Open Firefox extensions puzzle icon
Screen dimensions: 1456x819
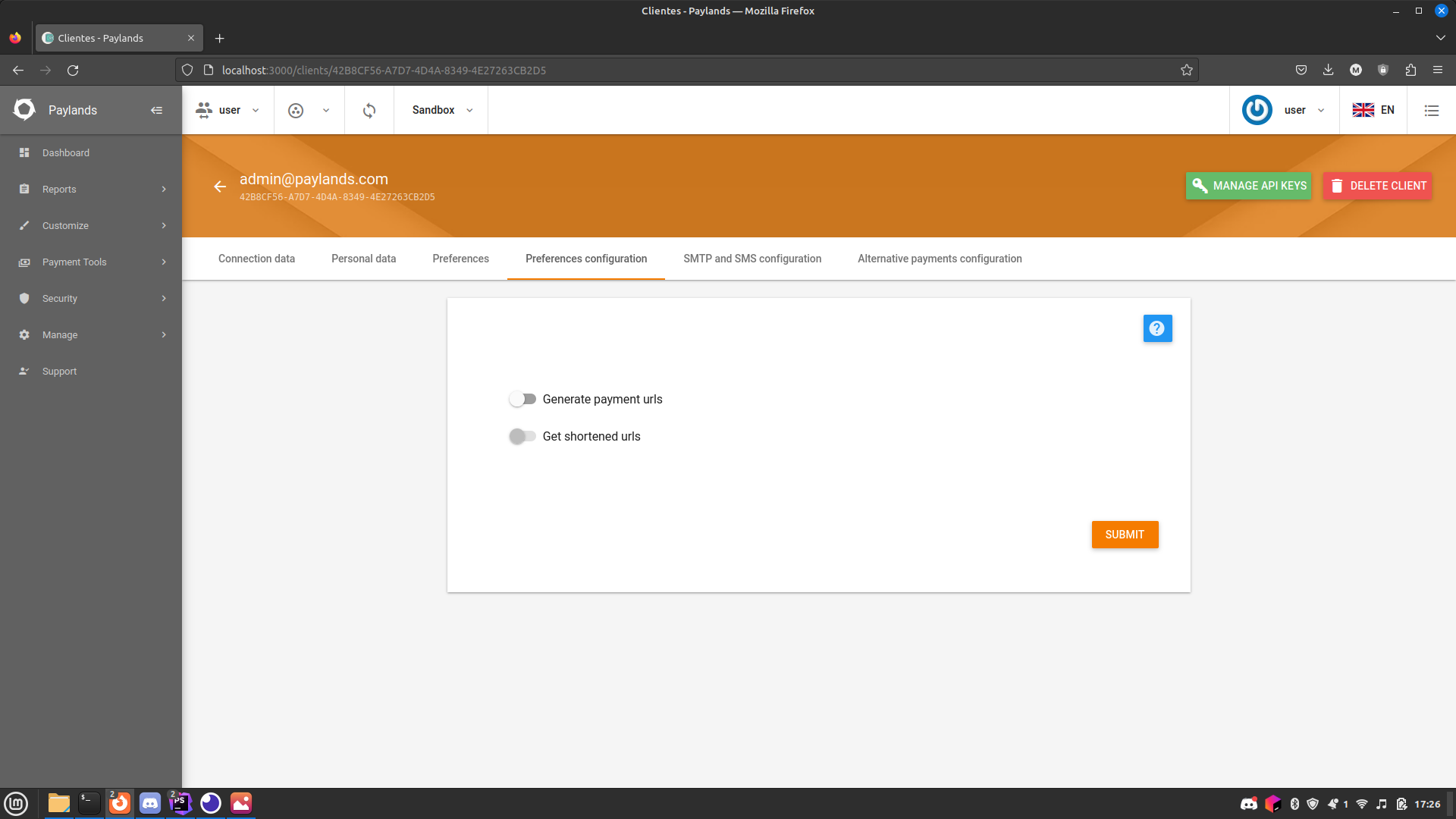(x=1410, y=70)
